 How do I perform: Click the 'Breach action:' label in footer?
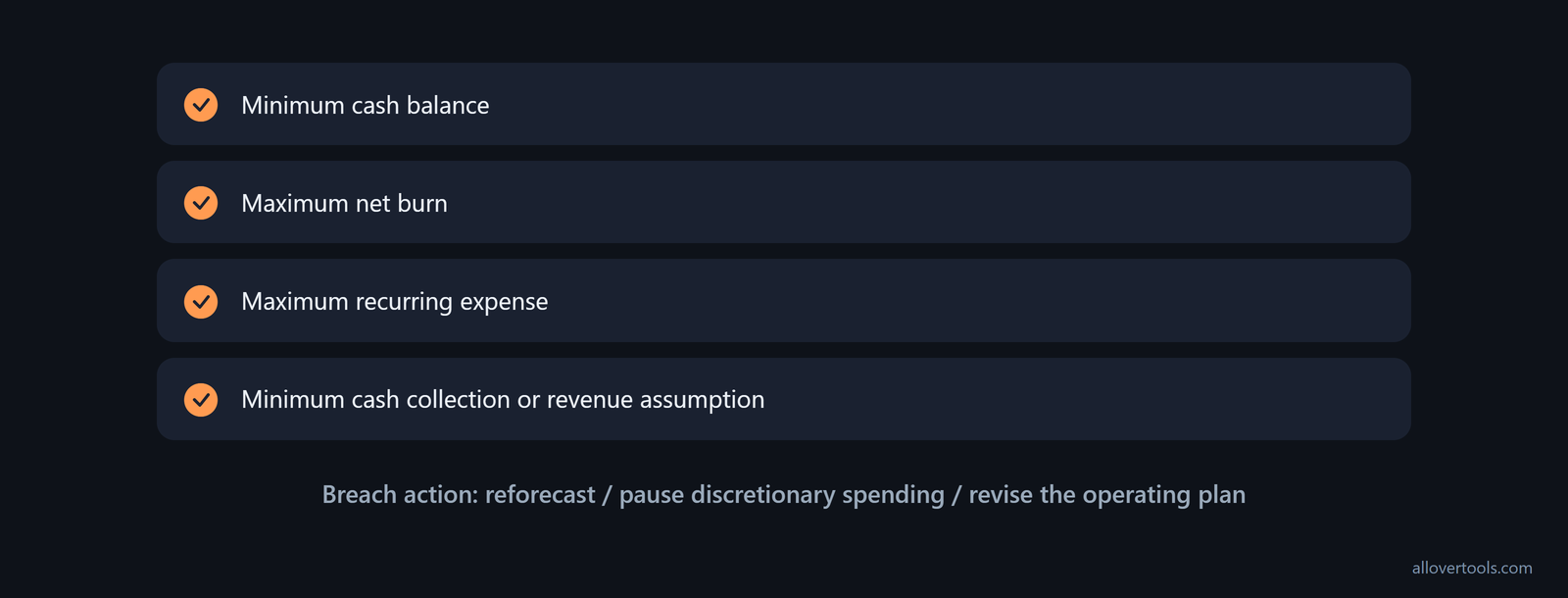(400, 494)
